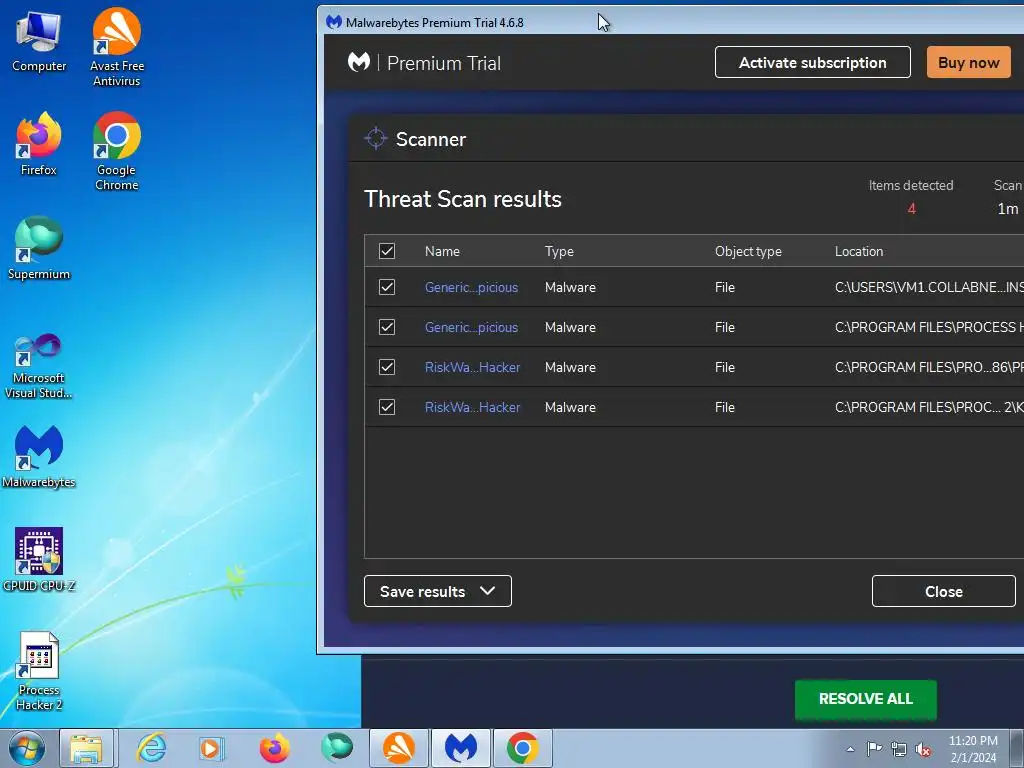This screenshot has height=768, width=1024.
Task: Click the C:\USERS\VM1.COLLABNE location cell
Action: [x=929, y=287]
